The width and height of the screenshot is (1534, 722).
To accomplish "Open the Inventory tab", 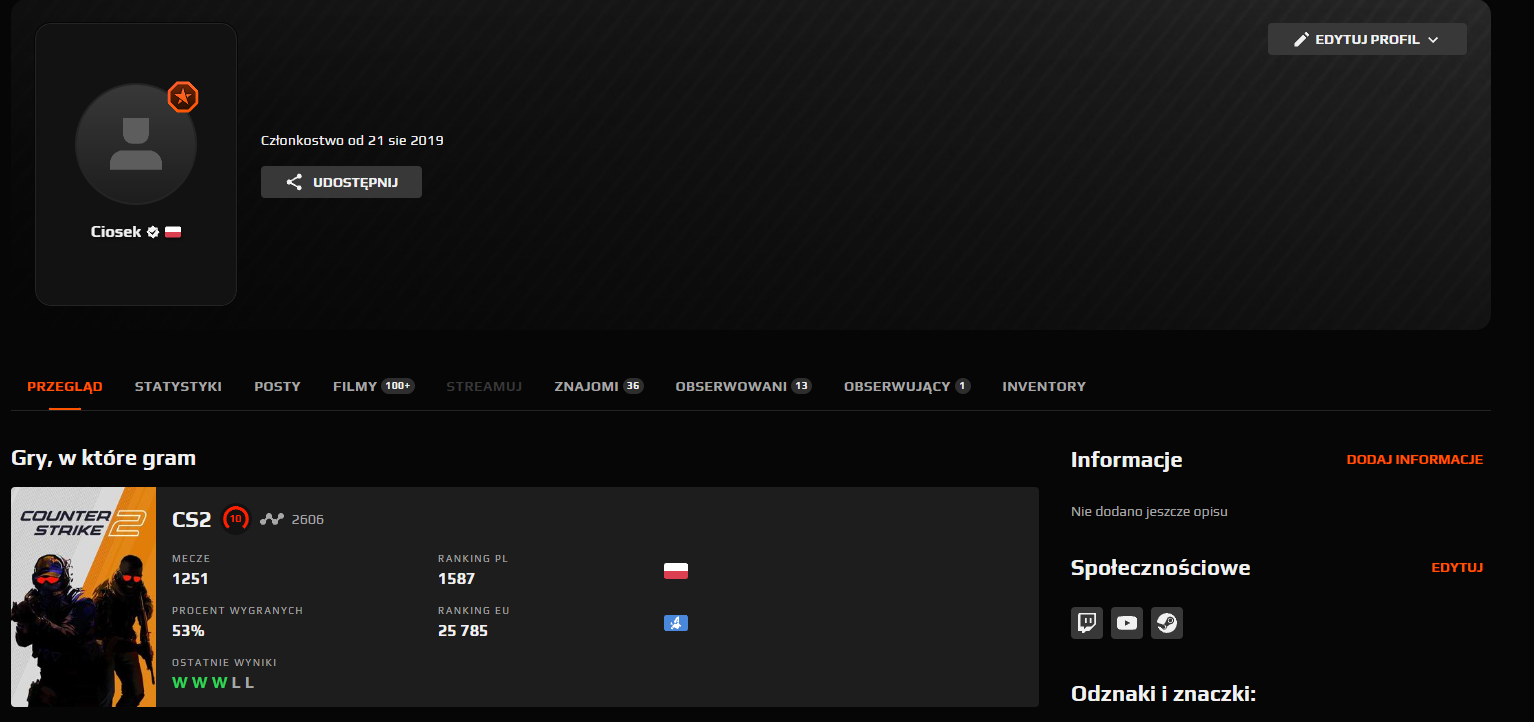I will 1044,386.
